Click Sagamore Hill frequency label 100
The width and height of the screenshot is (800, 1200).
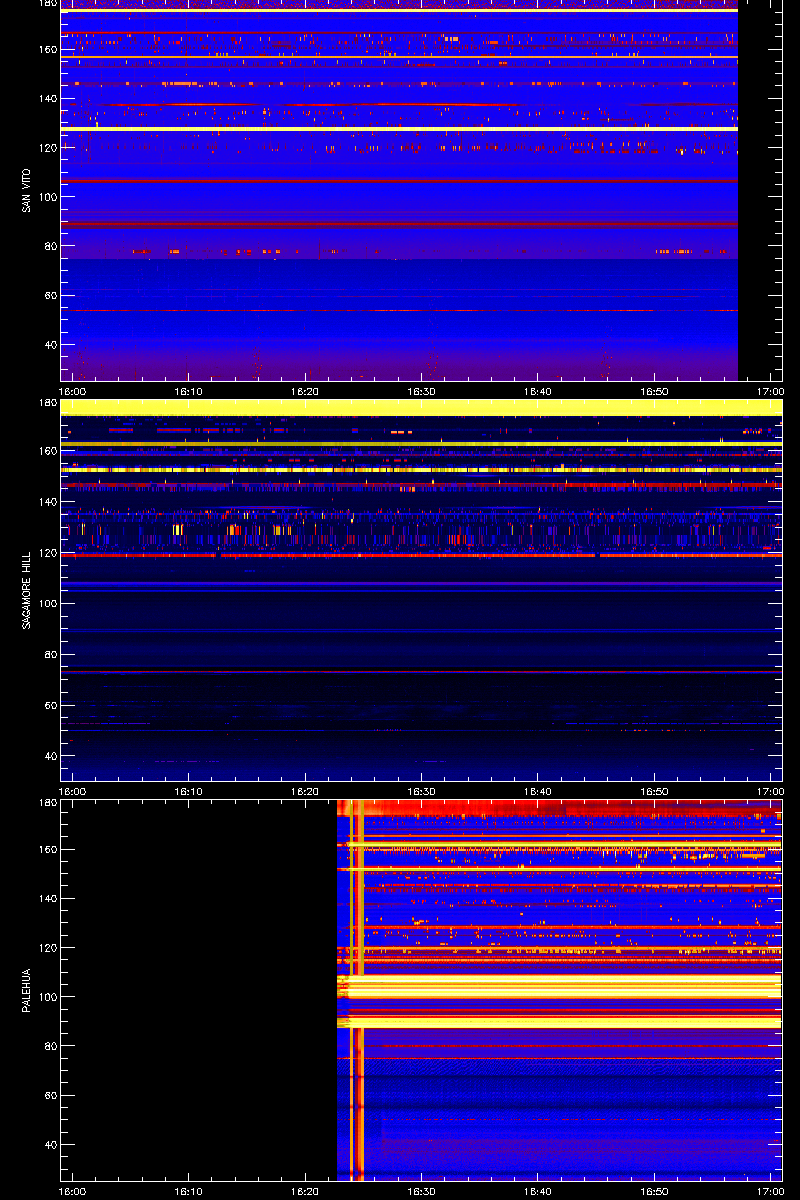click(47, 603)
